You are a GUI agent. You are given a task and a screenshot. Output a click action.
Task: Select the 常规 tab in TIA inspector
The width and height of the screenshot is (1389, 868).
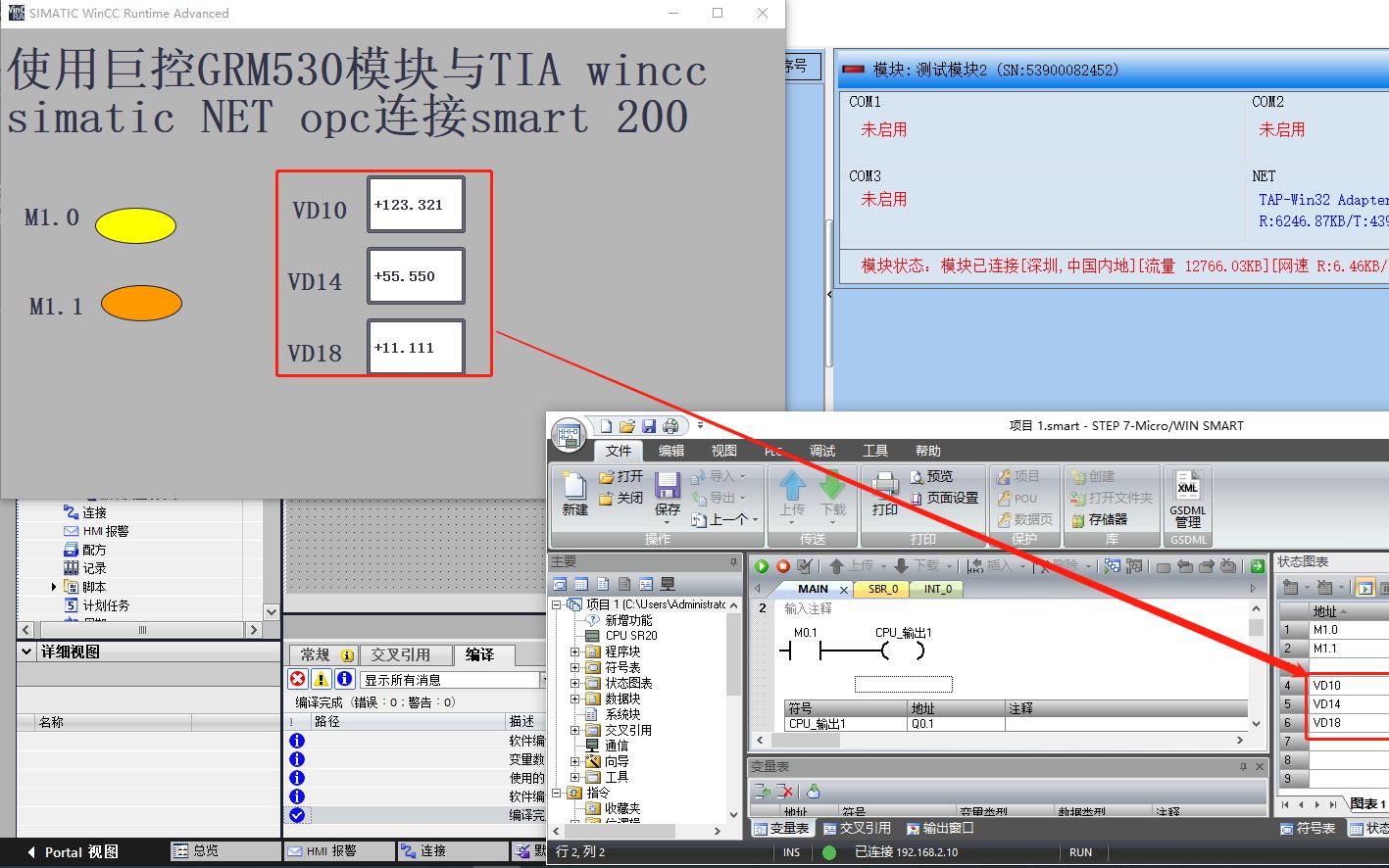[x=323, y=654]
